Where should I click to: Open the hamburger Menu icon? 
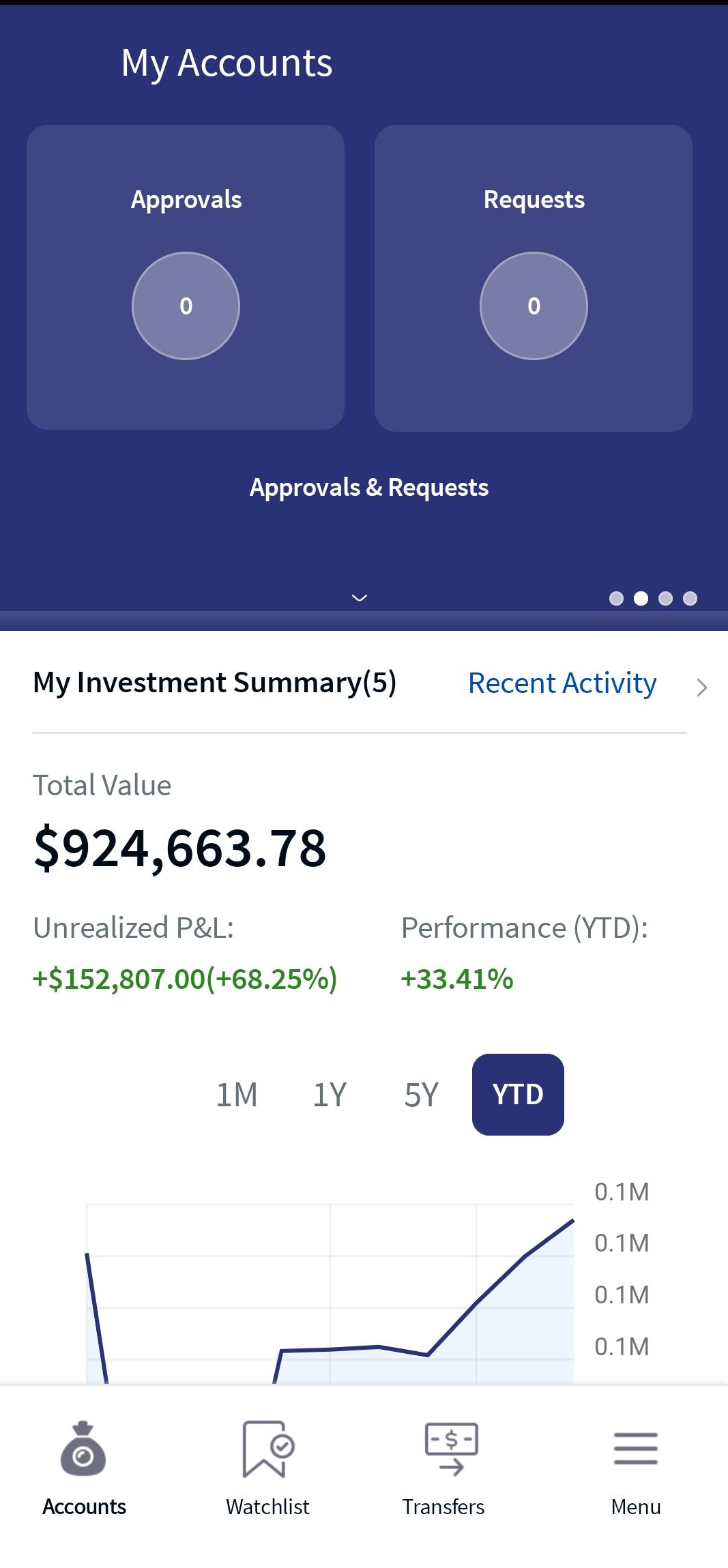[635, 1449]
